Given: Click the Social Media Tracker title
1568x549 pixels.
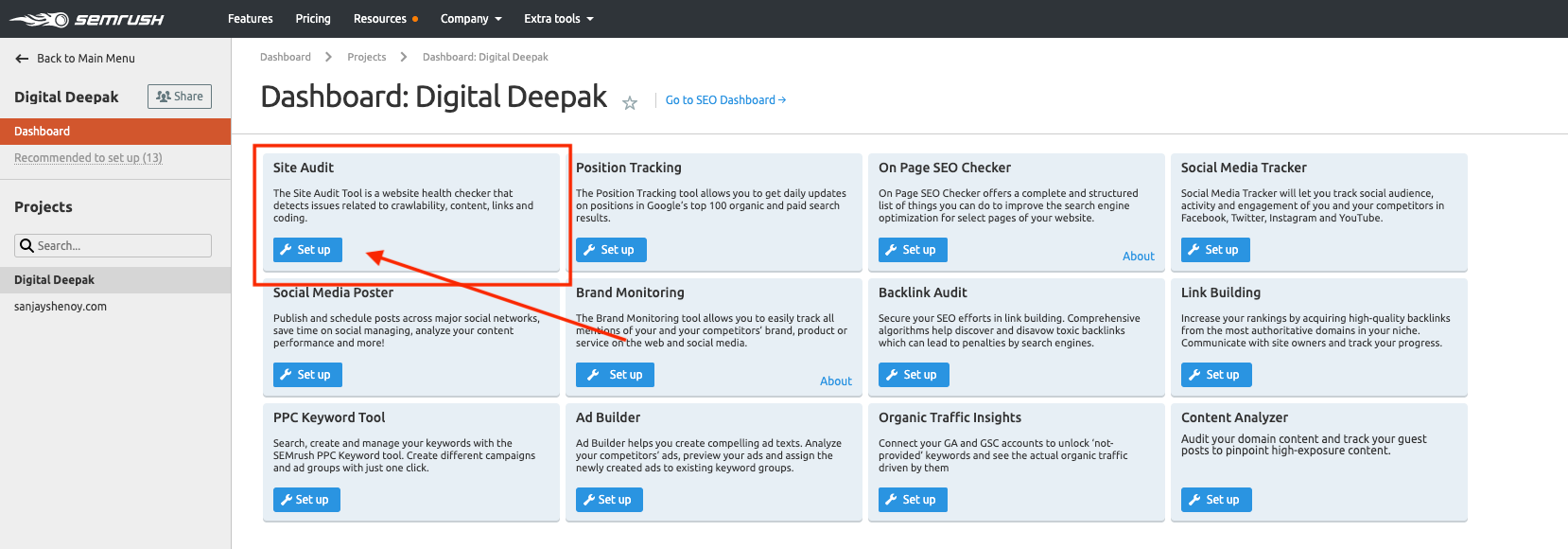Looking at the screenshot, I should tap(1244, 168).
